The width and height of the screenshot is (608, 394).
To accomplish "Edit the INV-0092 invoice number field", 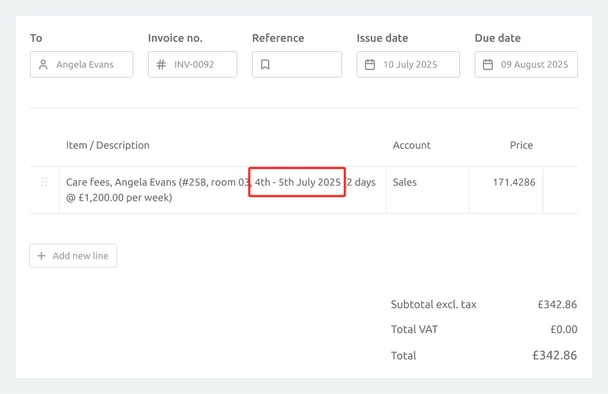I will (x=192, y=64).
